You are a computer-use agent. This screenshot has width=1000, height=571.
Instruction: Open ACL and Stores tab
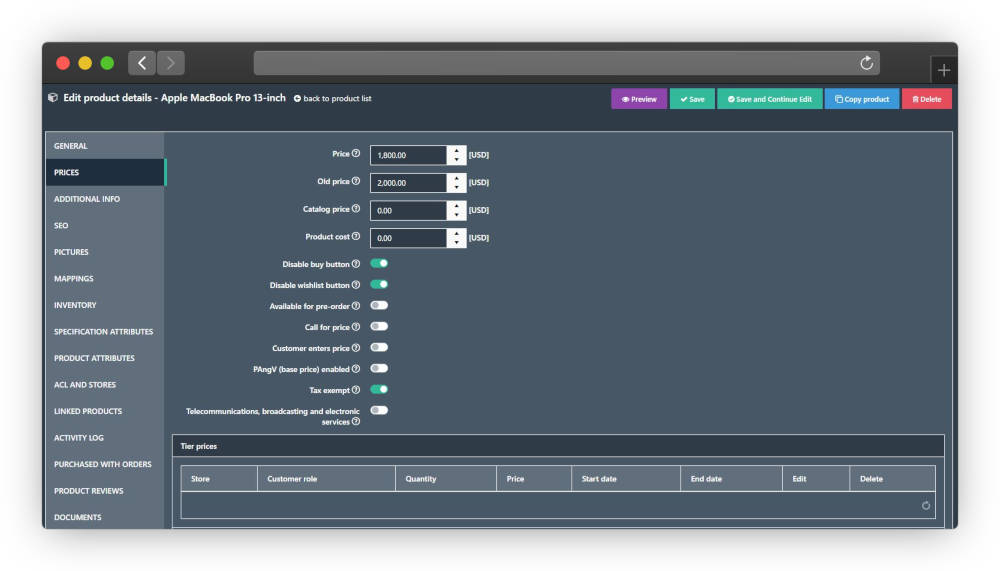click(x=105, y=385)
